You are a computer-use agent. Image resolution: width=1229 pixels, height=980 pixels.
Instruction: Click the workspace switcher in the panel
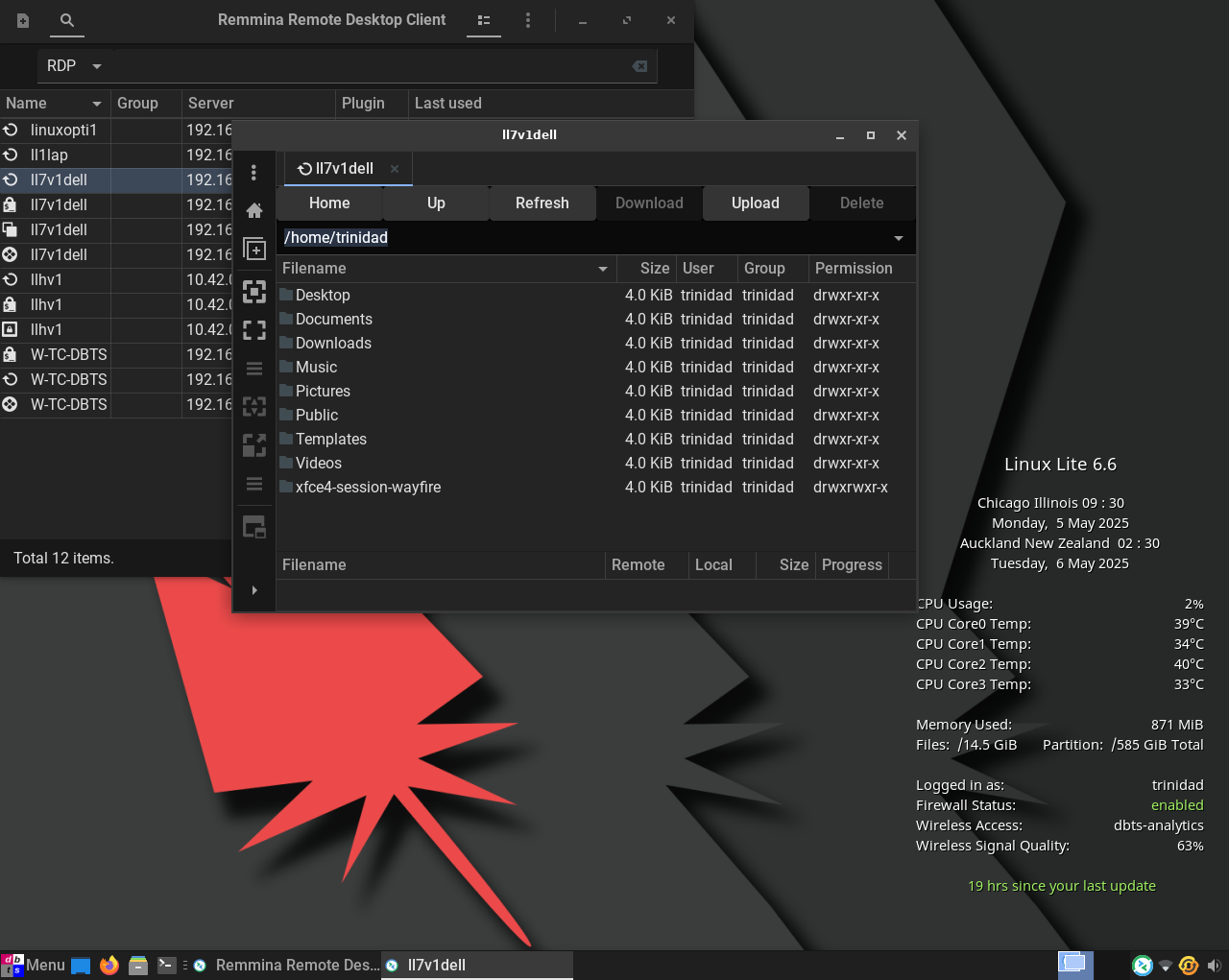point(1075,965)
